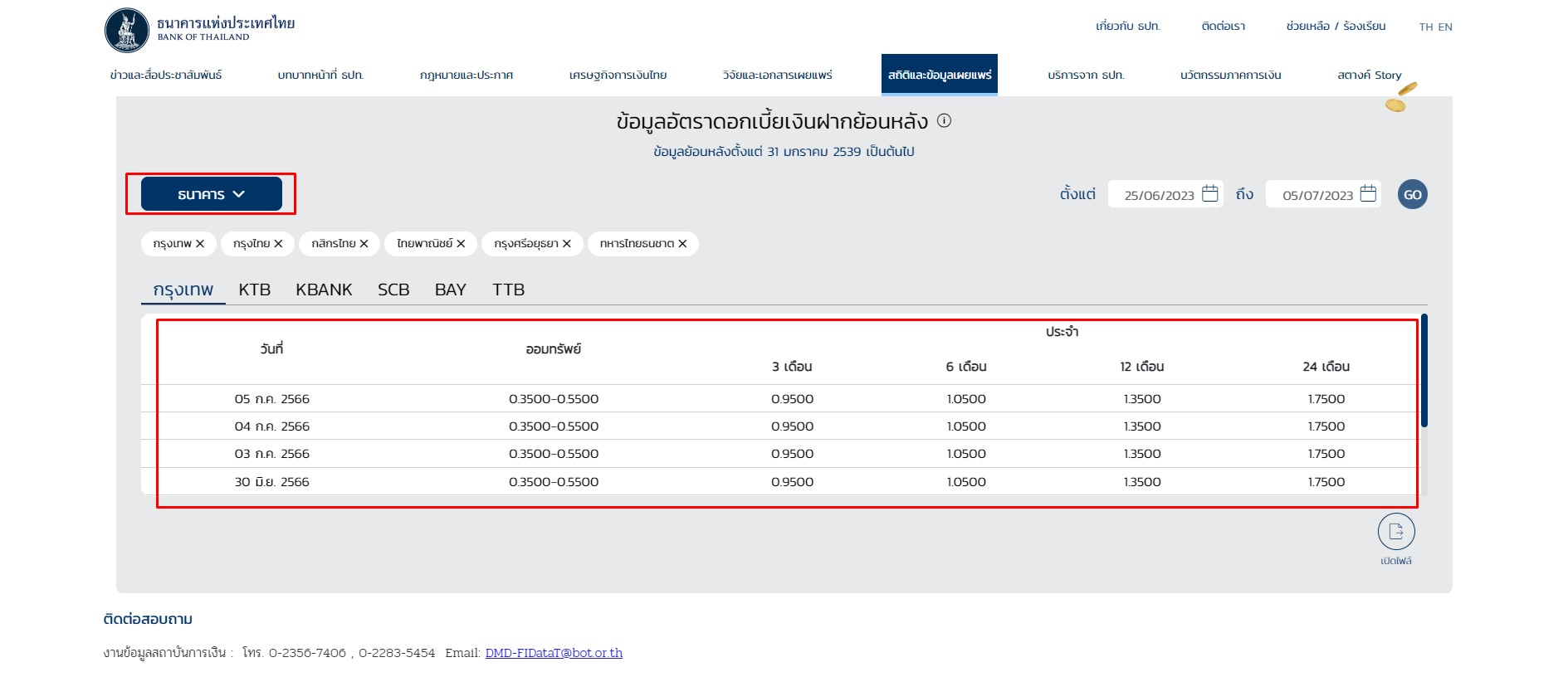Image resolution: width=1568 pixels, height=677 pixels.
Task: Open สตางค์ Story menu
Action: point(1370,75)
